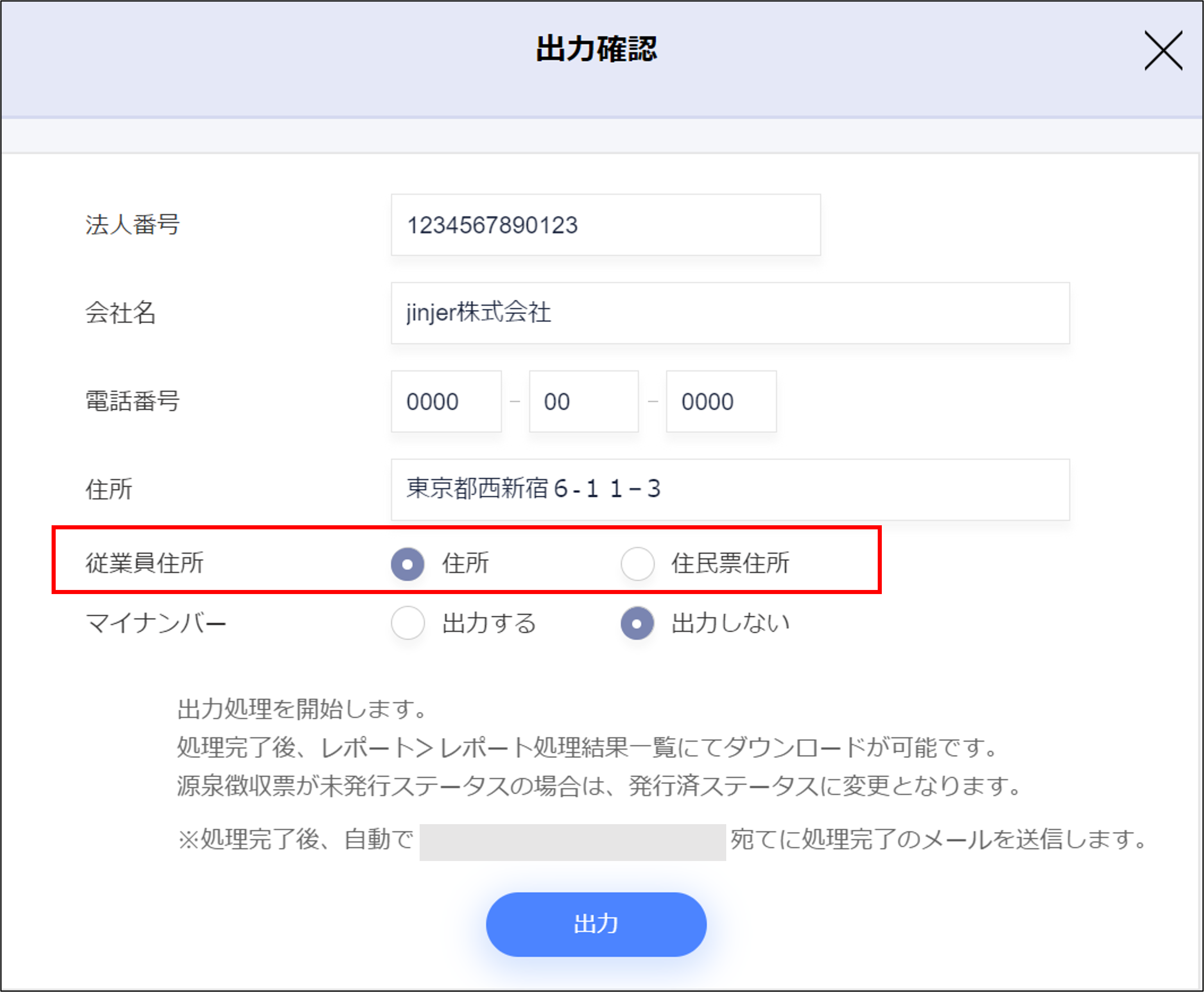Choose the 出力する radio for マイナンバー
Viewport: 1204px width, 992px height.
point(407,623)
